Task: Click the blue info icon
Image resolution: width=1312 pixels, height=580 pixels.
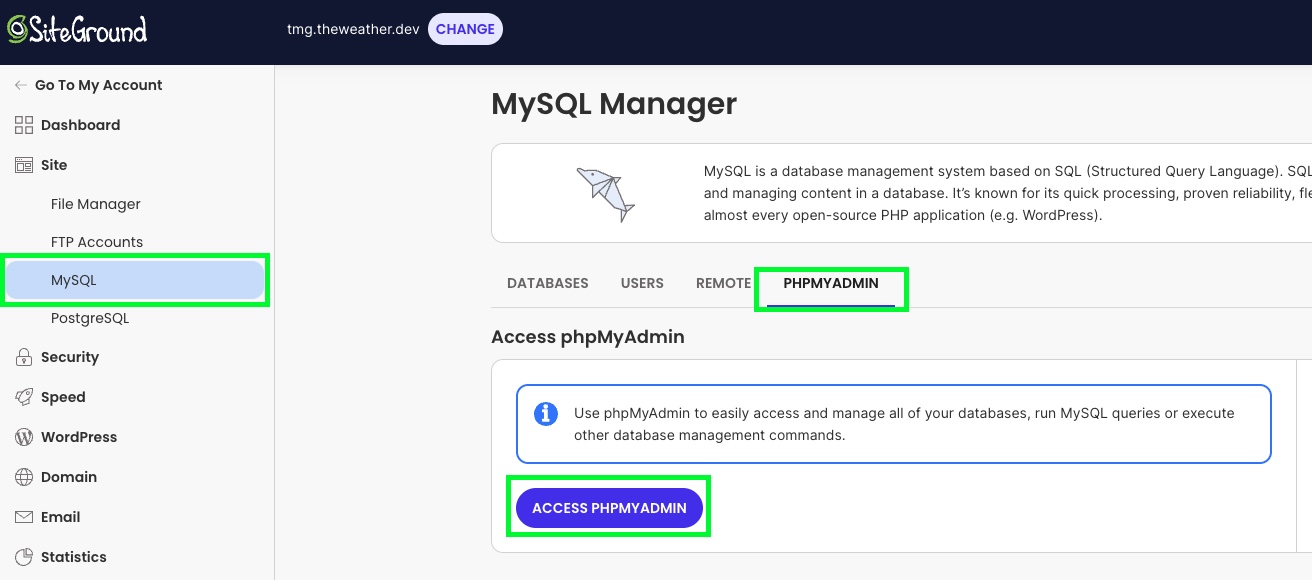Action: (546, 414)
